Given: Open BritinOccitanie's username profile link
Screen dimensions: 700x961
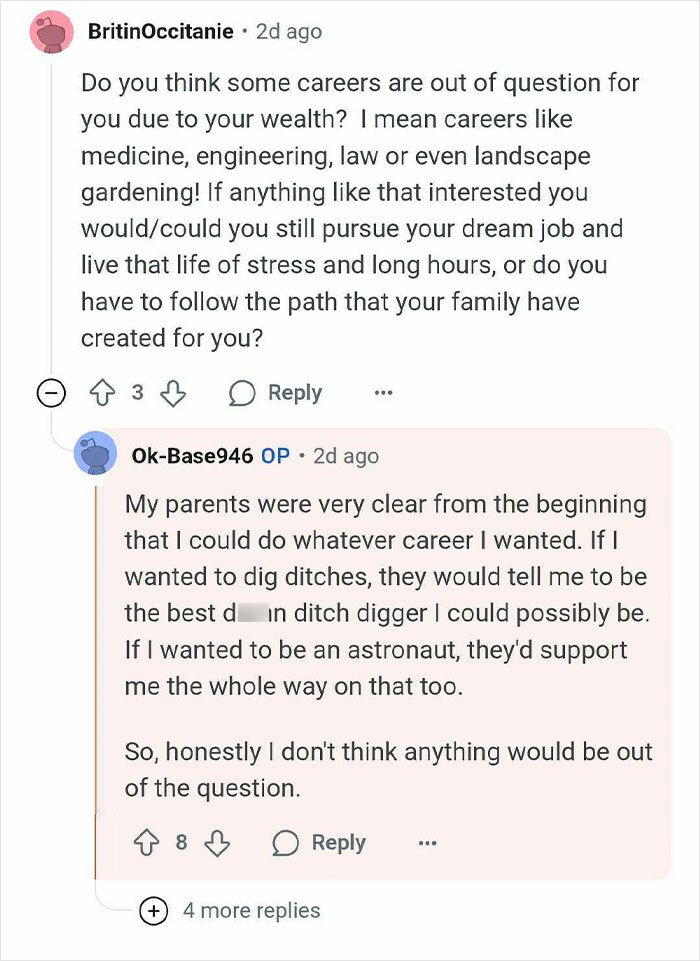Looking at the screenshot, I should (161, 31).
